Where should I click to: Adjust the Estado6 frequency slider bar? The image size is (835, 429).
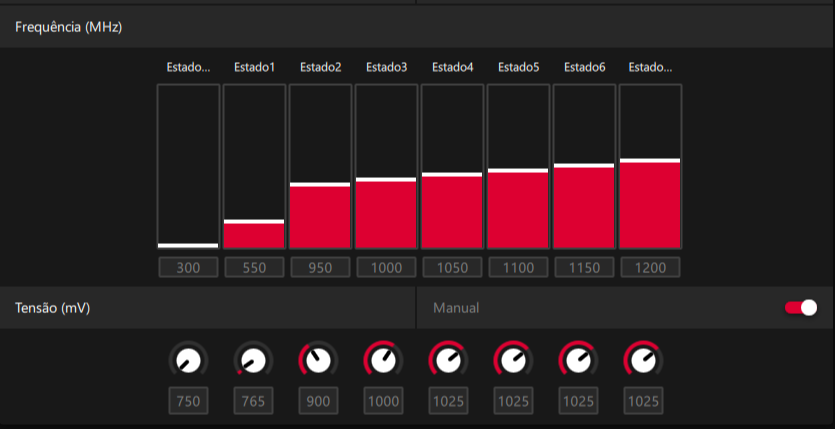(585, 167)
